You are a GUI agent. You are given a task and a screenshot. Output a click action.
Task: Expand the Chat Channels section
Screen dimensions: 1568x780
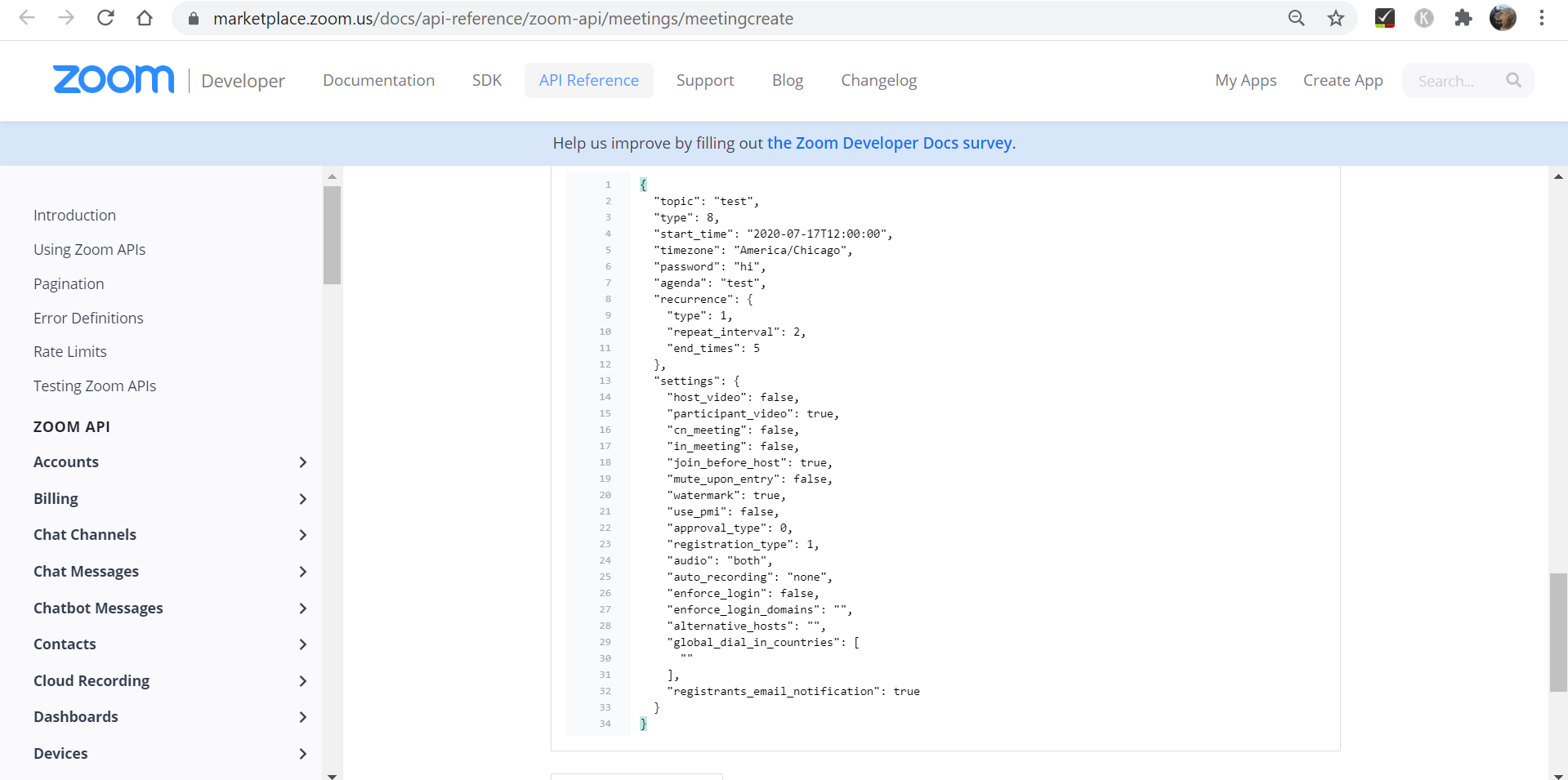(303, 535)
